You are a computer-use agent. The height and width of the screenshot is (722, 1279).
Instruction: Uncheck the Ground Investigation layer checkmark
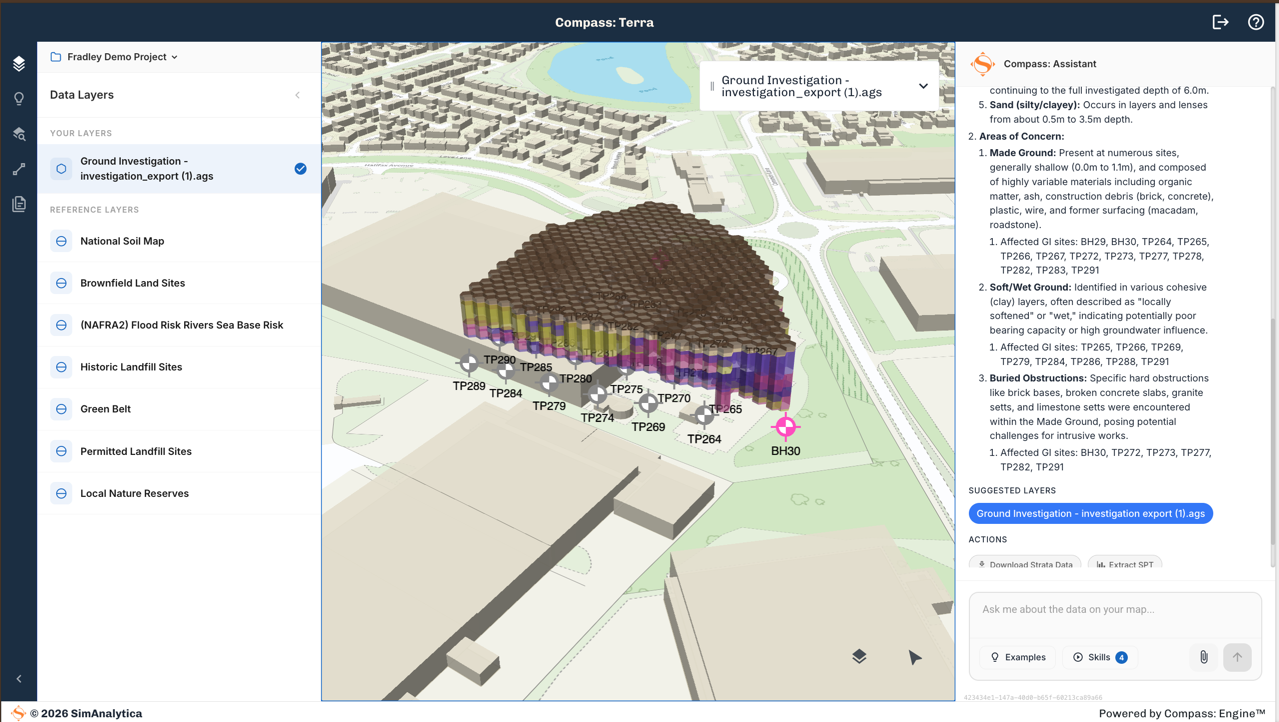pyautogui.click(x=300, y=169)
